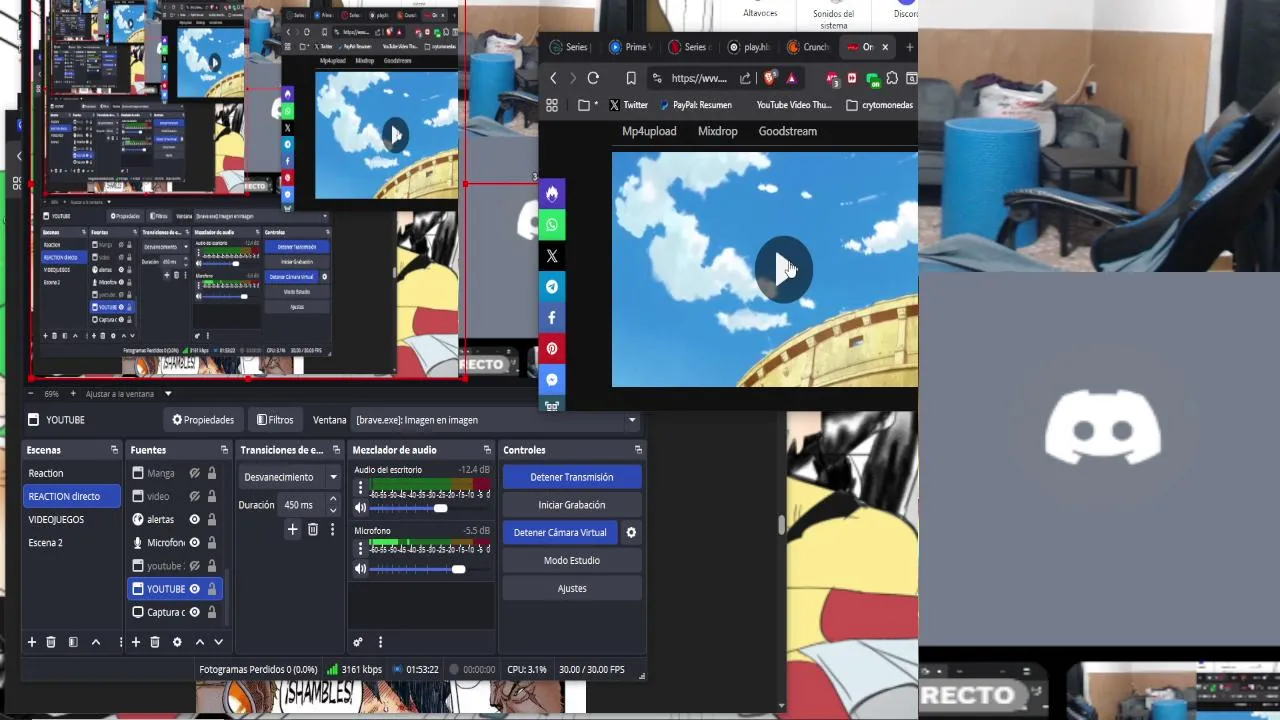Unlock the alertas source
Screen dimensions: 1280x720
coord(212,519)
